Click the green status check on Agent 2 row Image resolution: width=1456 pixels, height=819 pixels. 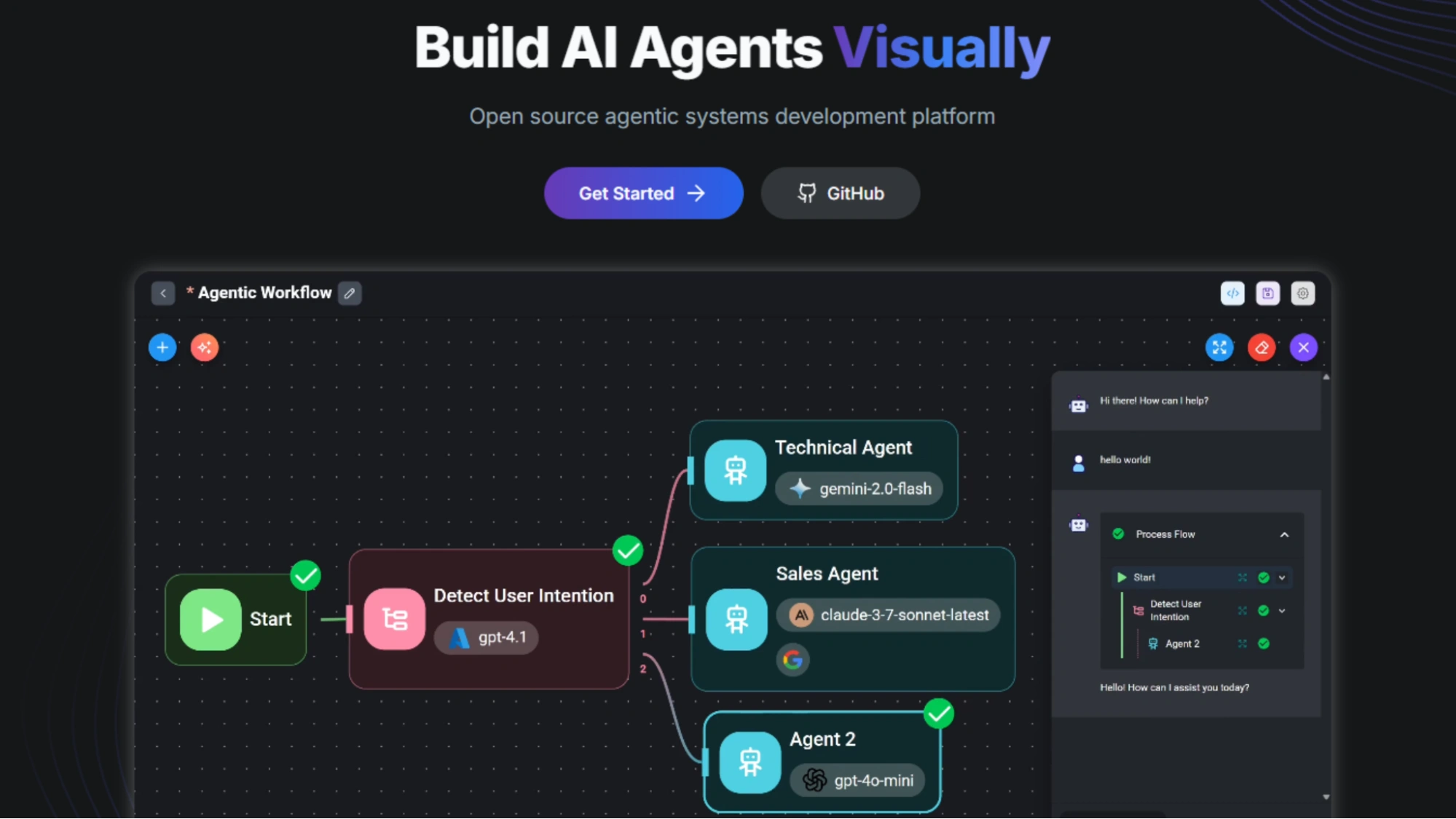coord(1264,644)
